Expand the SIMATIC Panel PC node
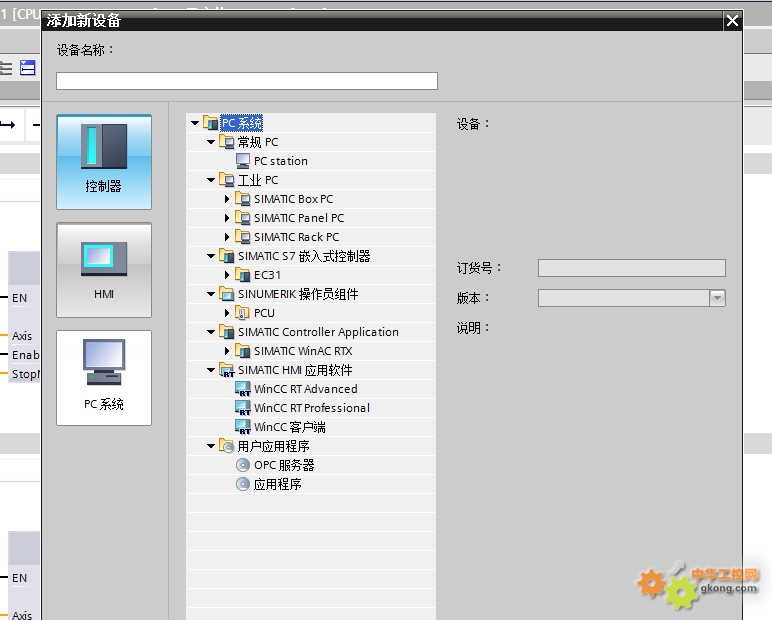This screenshot has height=620, width=772. coord(226,218)
